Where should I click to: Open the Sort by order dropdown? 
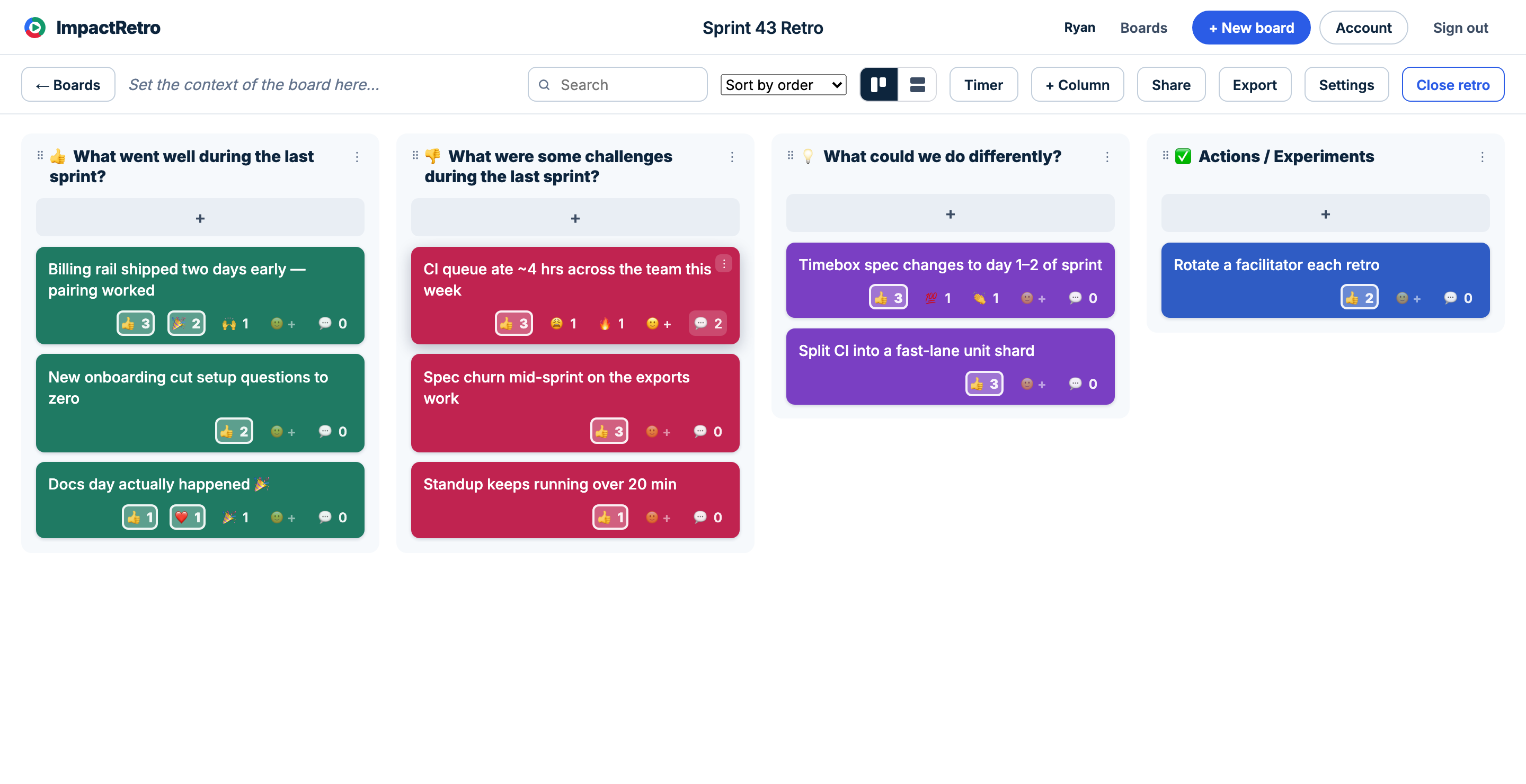click(783, 85)
